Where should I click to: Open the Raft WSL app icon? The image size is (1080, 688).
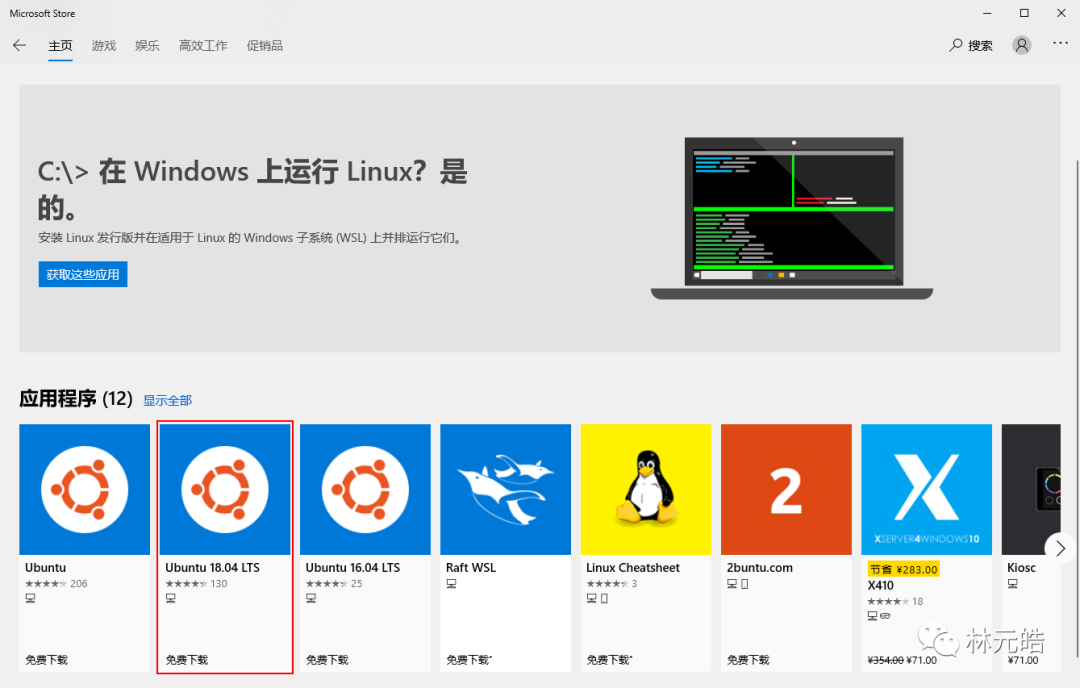(x=506, y=489)
